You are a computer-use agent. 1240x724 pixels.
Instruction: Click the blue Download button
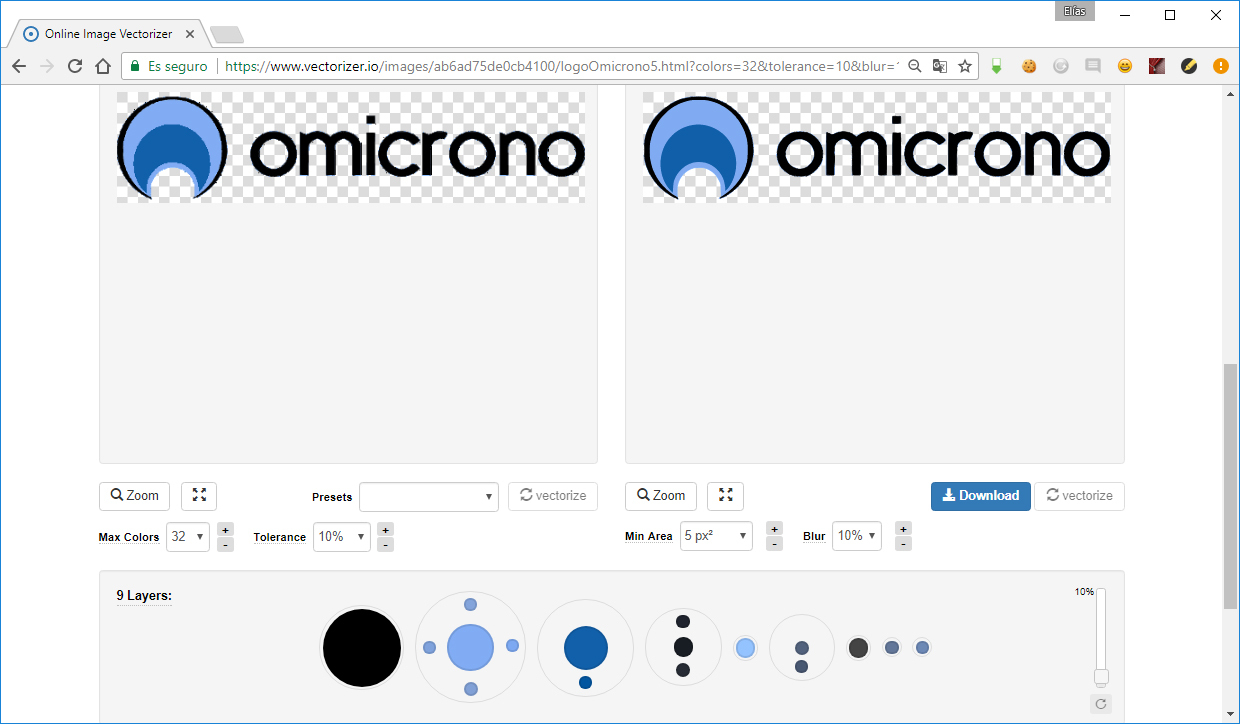point(981,496)
